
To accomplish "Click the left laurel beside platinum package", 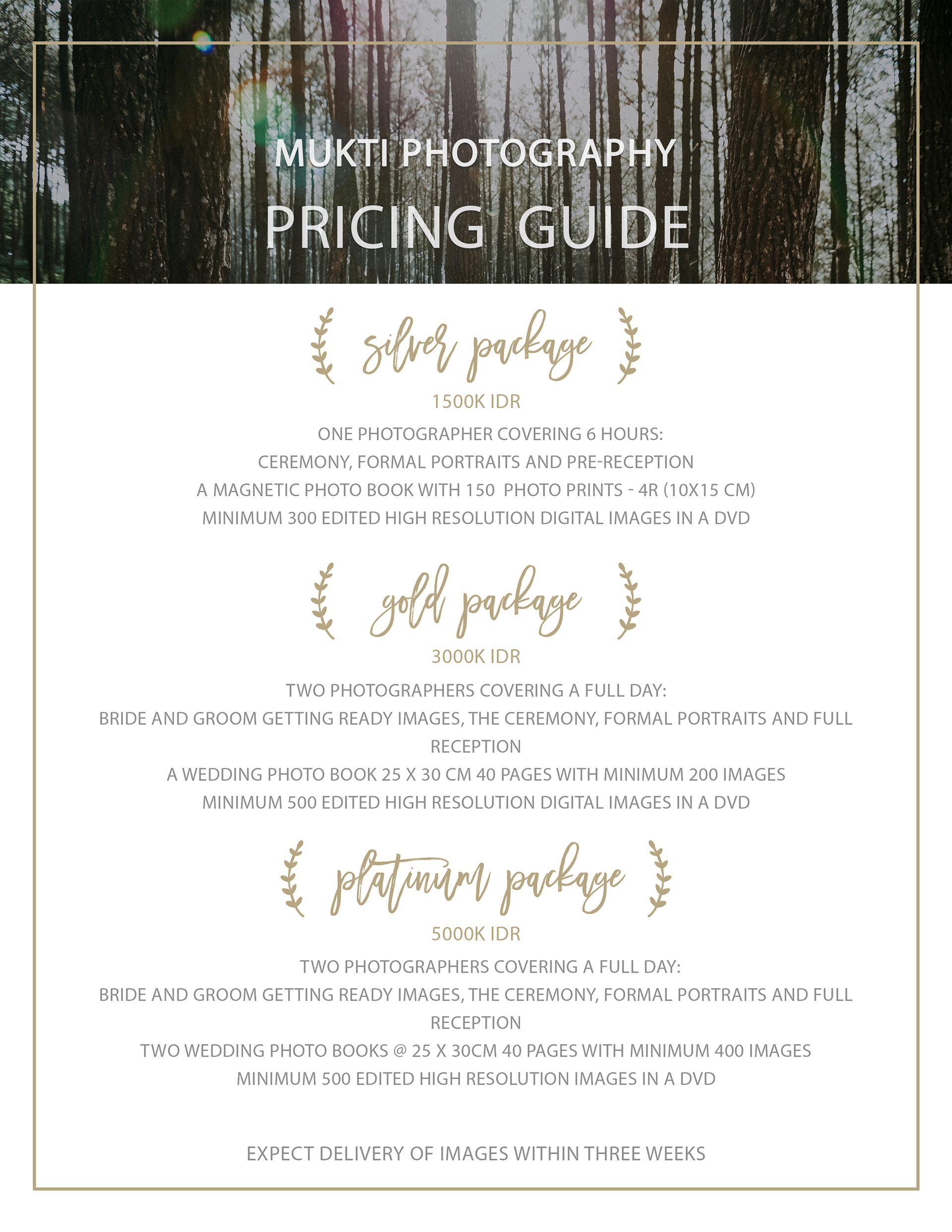I will pos(293,879).
